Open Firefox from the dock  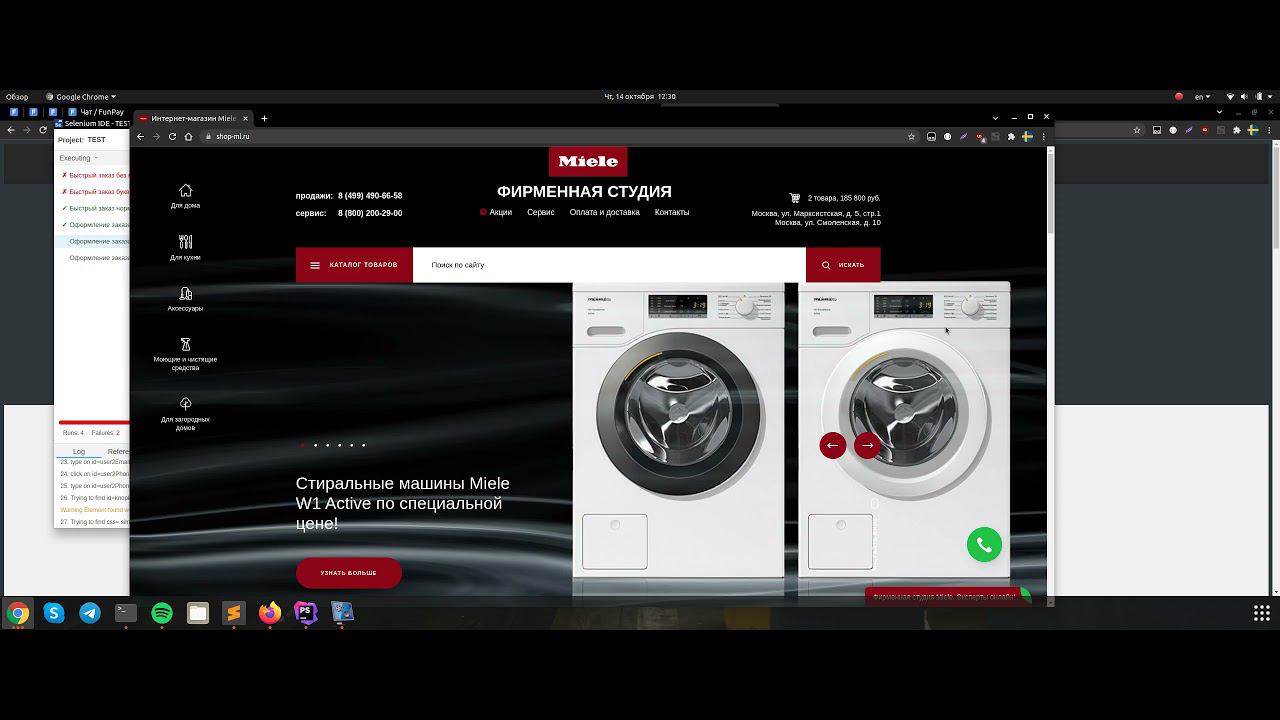pos(270,613)
